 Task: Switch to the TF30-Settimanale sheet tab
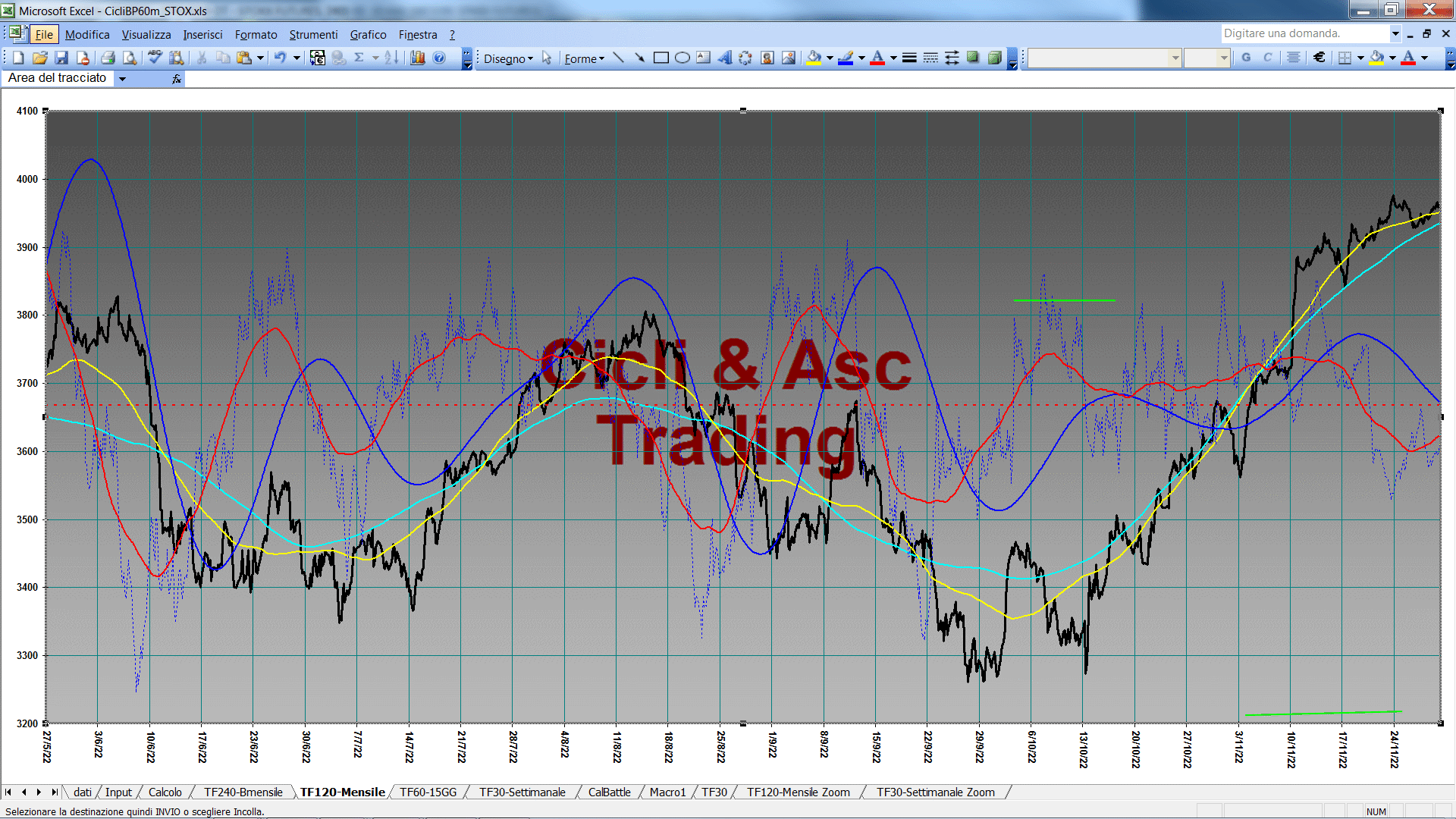click(x=522, y=792)
